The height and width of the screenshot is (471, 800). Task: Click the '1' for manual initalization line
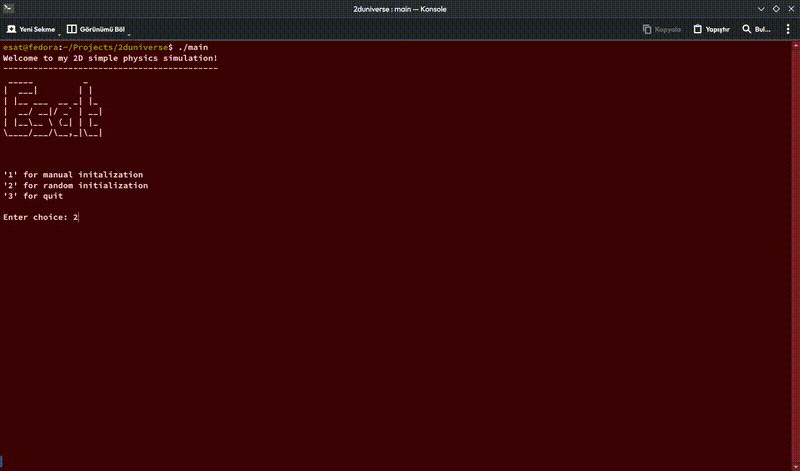(x=73, y=175)
